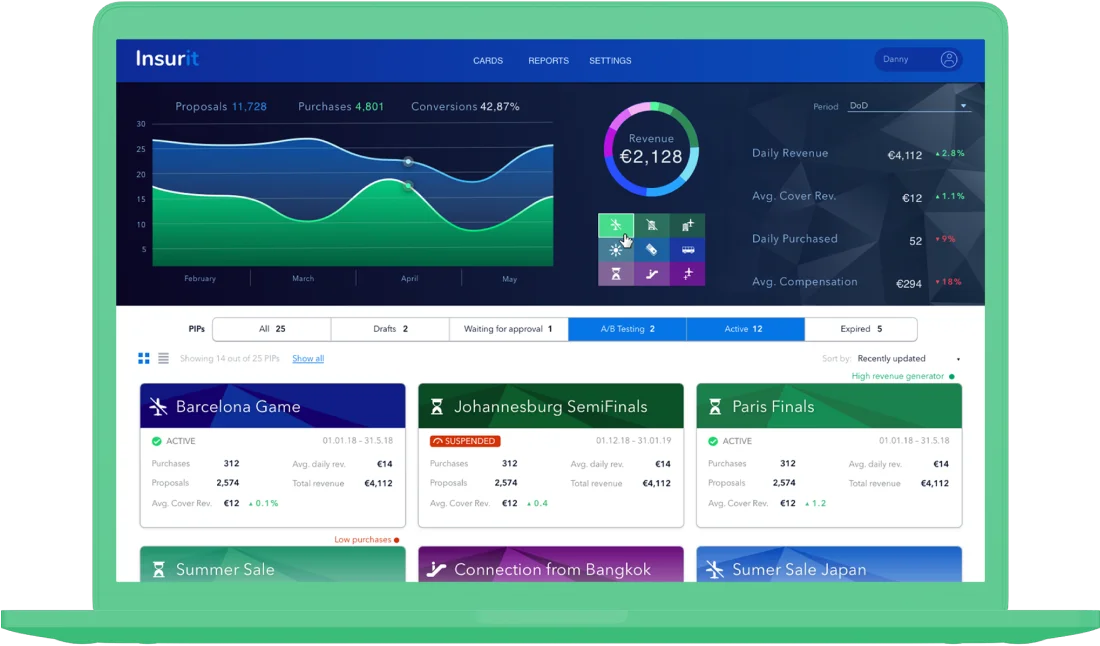The image size is (1100, 646).
Task: Open the SETTINGS page
Action: coord(610,61)
